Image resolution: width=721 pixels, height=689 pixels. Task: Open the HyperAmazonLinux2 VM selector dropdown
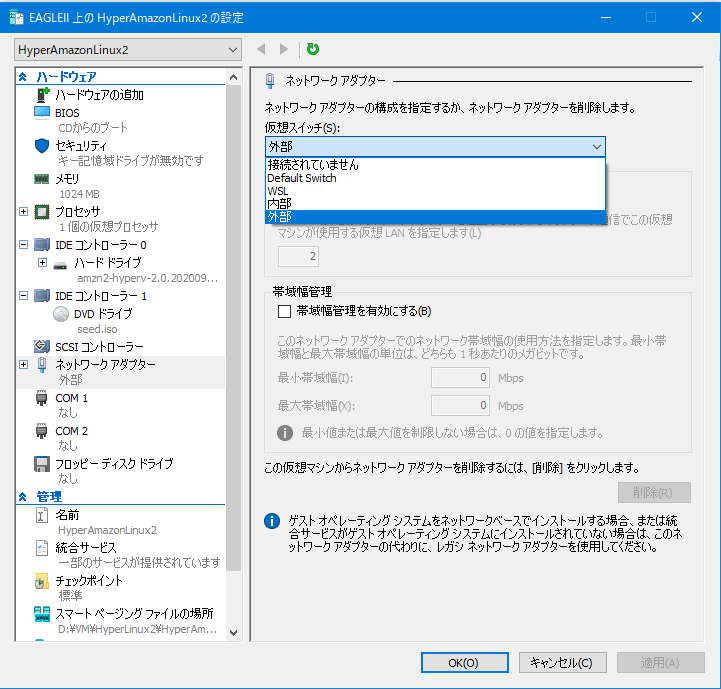tap(128, 50)
